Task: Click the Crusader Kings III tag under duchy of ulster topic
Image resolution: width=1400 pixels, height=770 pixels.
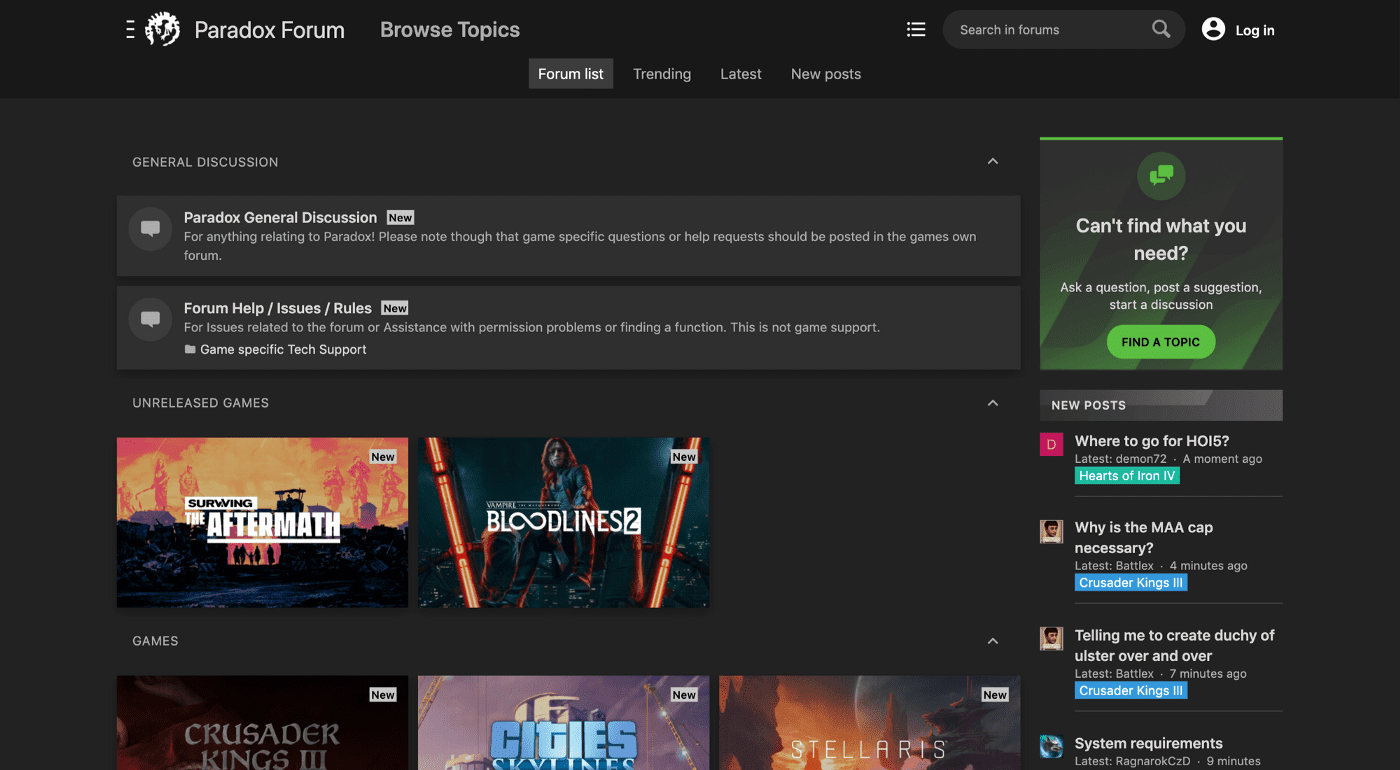Action: (1131, 690)
